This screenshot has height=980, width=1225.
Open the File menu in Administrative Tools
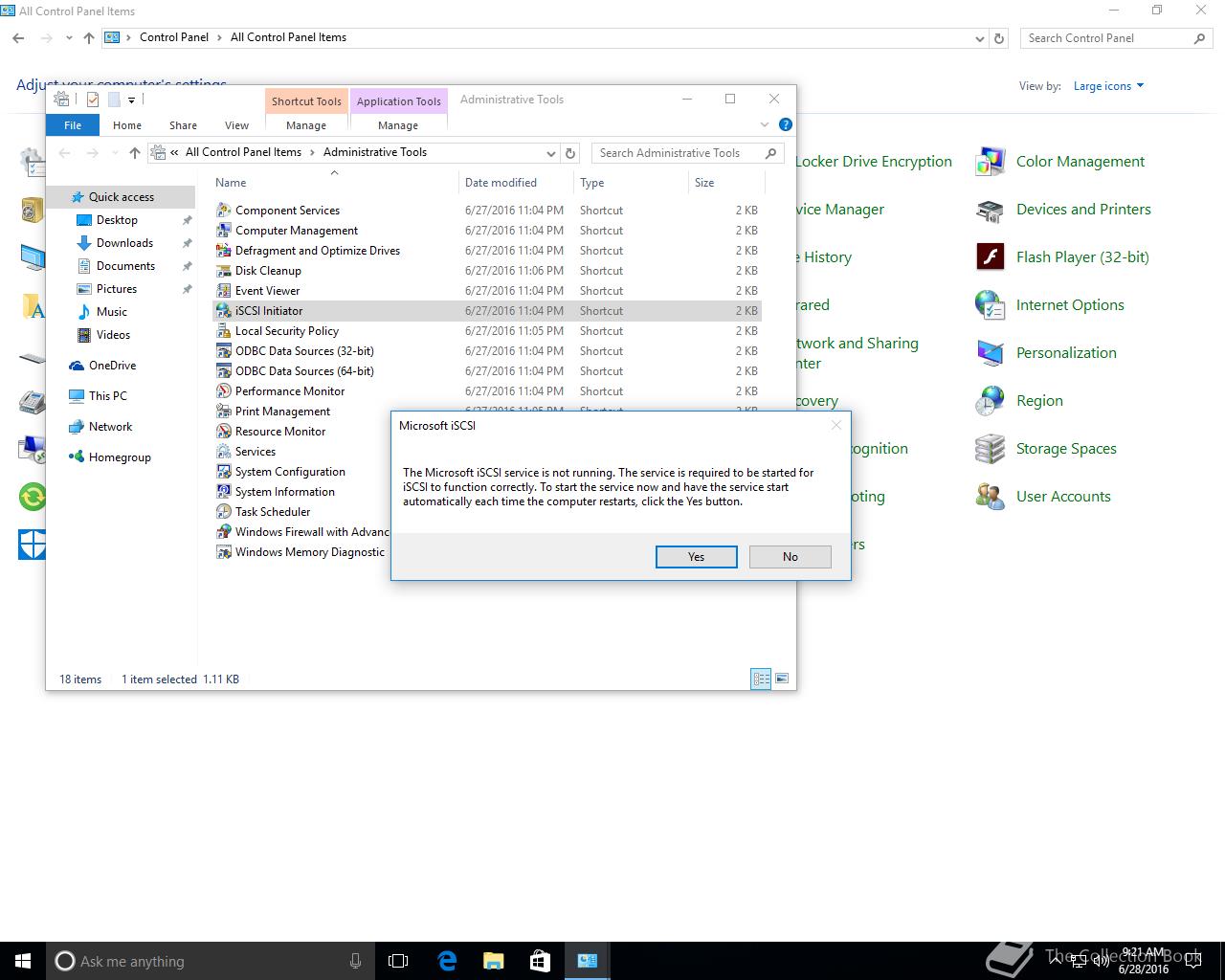tap(73, 125)
